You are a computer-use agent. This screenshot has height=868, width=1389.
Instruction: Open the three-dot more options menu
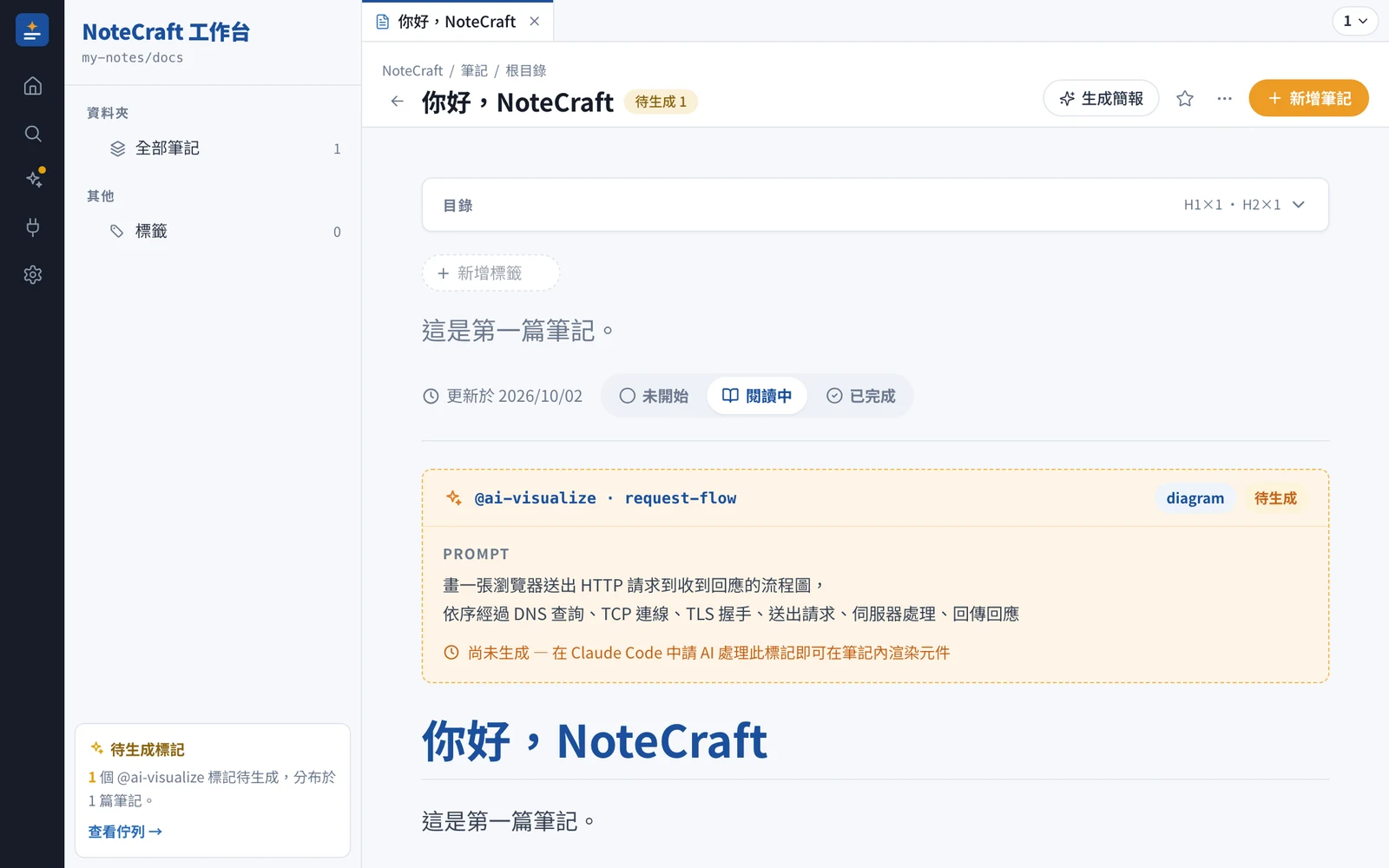click(1224, 99)
